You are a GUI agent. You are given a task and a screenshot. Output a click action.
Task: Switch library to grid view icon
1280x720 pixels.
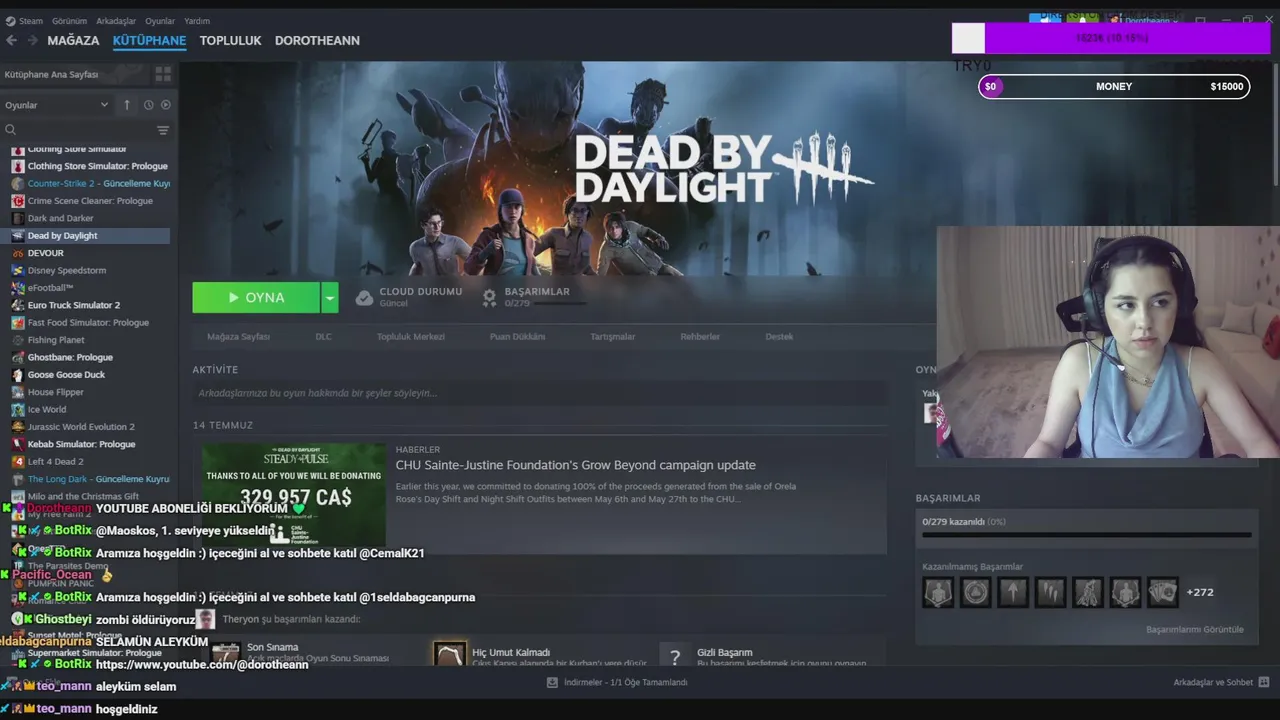tap(163, 74)
